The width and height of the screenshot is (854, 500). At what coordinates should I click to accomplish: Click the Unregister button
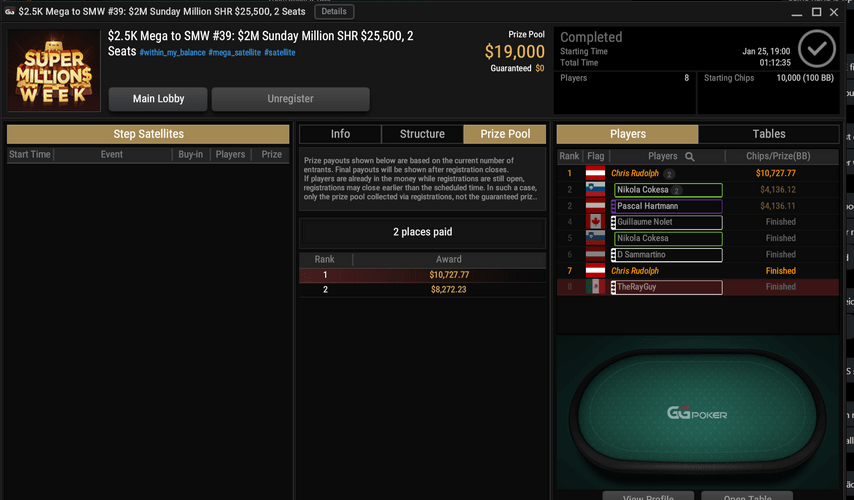290,99
